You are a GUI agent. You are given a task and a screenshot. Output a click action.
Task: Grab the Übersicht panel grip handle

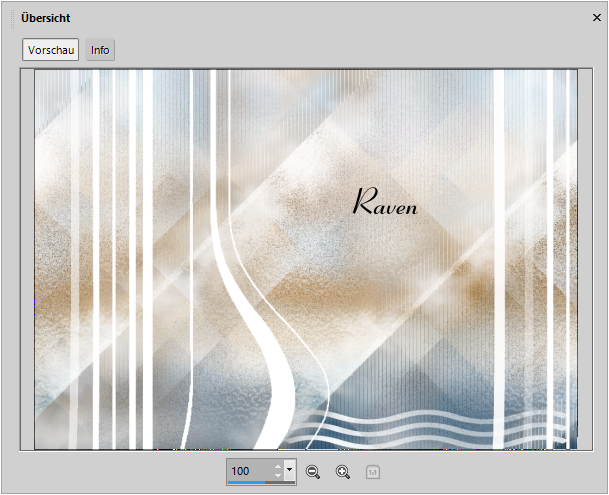click(12, 19)
